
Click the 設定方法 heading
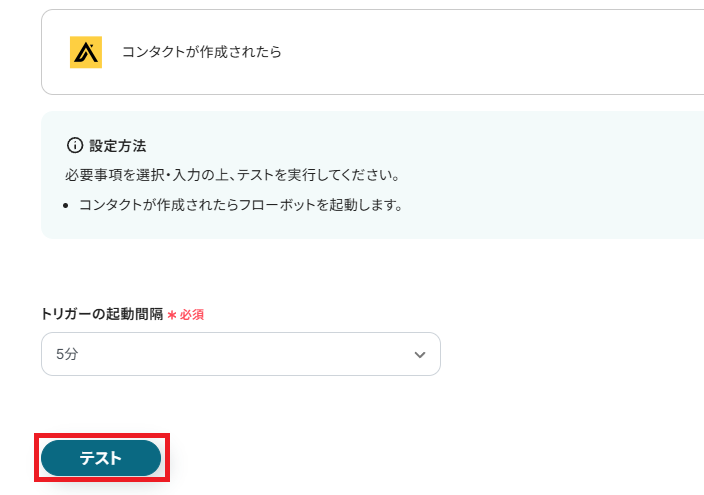pyautogui.click(x=117, y=146)
